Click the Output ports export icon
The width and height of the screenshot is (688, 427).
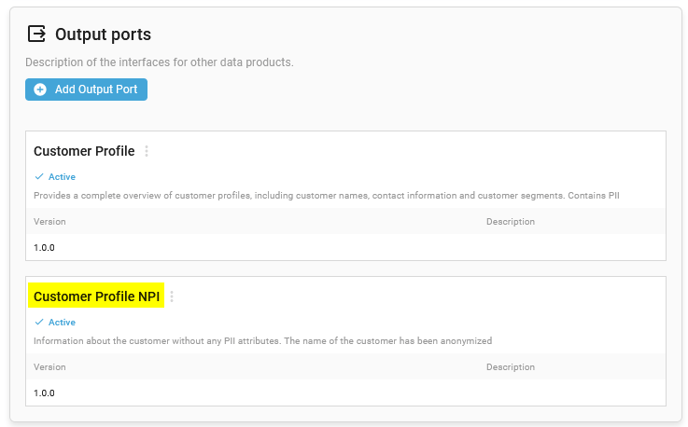36,34
